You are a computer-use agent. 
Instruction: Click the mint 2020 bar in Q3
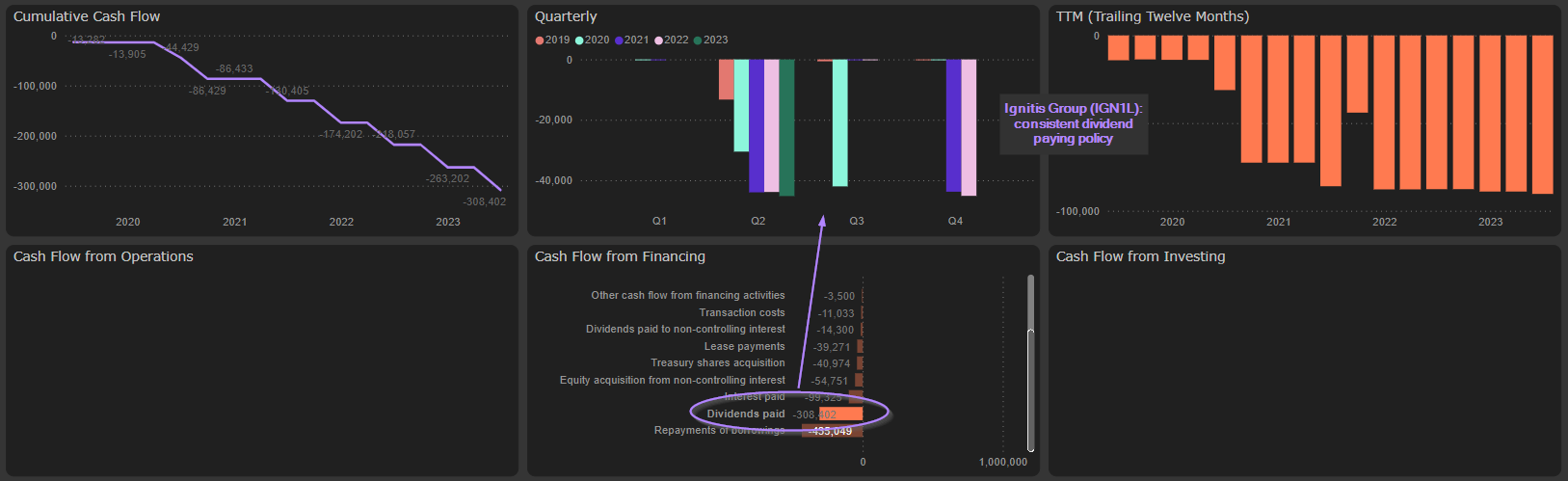[839, 122]
